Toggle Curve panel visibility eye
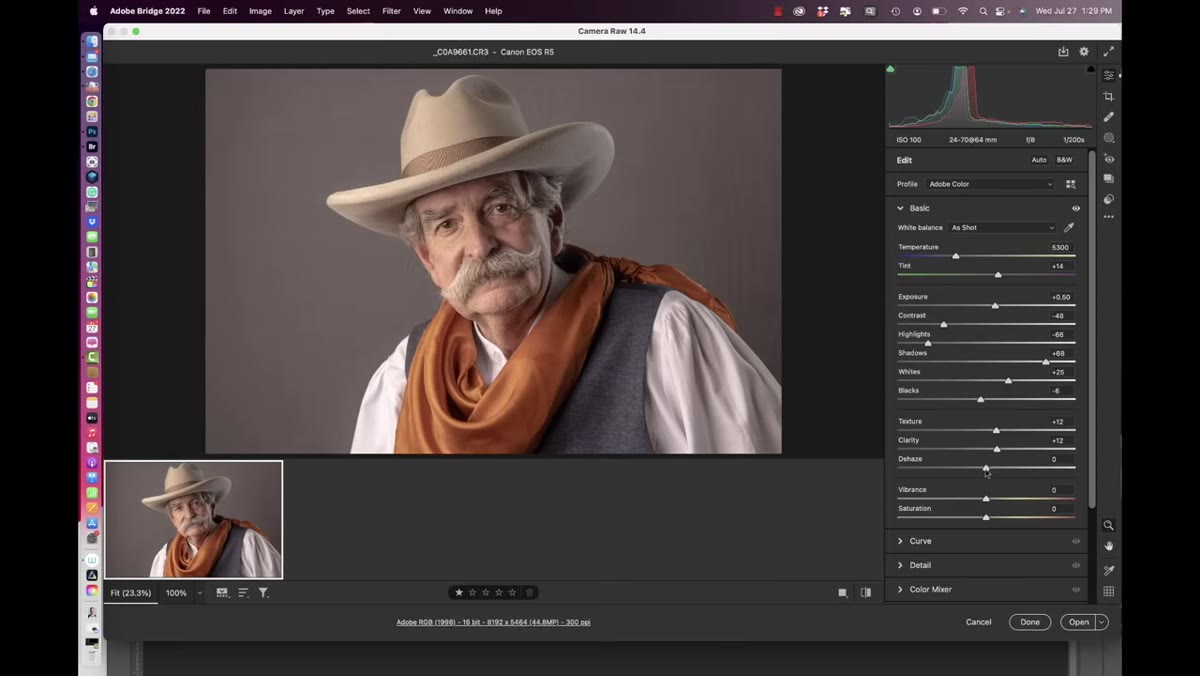Screen dimensions: 1200x676 point(1076,541)
